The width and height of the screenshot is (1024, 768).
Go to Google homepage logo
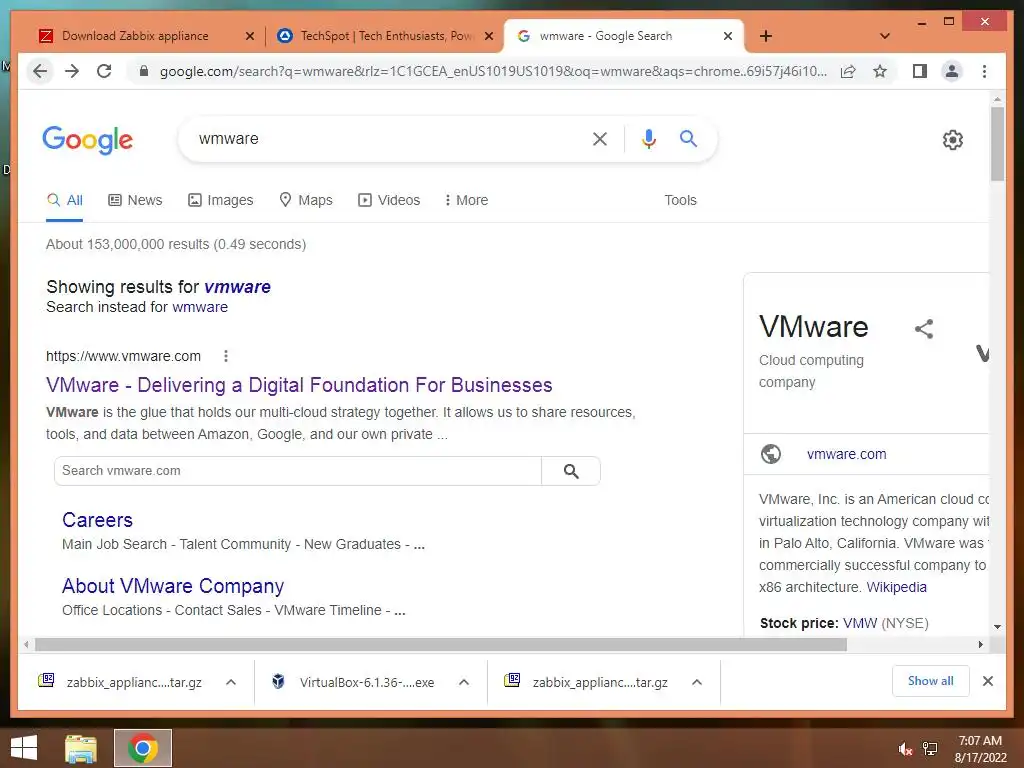(x=88, y=140)
